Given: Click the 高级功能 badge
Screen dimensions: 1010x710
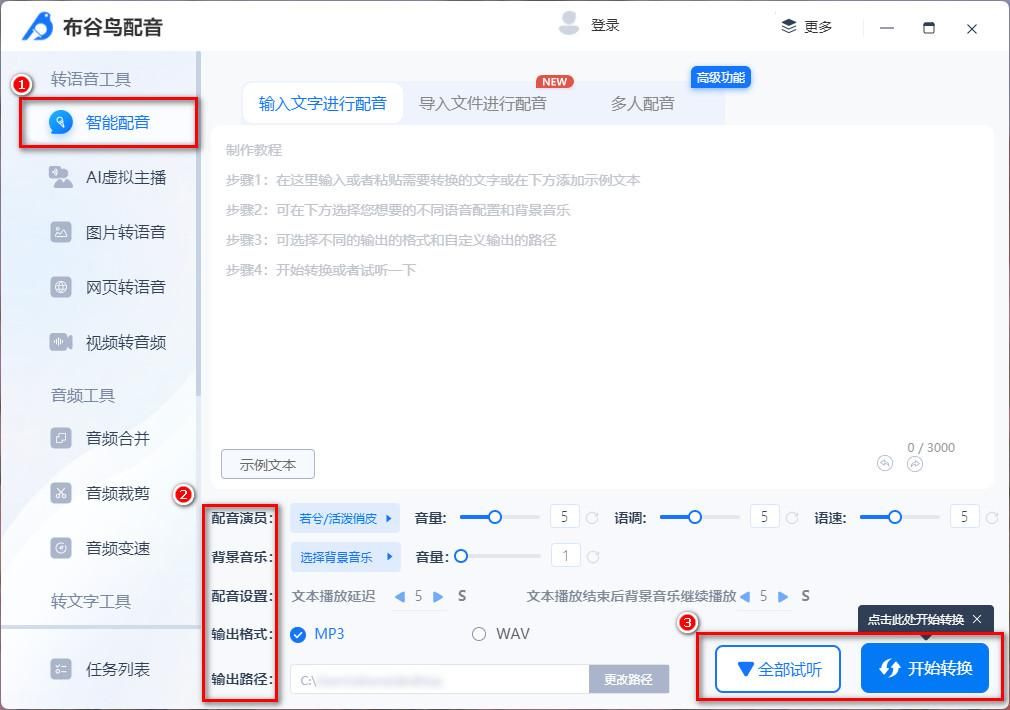Looking at the screenshot, I should click(x=721, y=77).
